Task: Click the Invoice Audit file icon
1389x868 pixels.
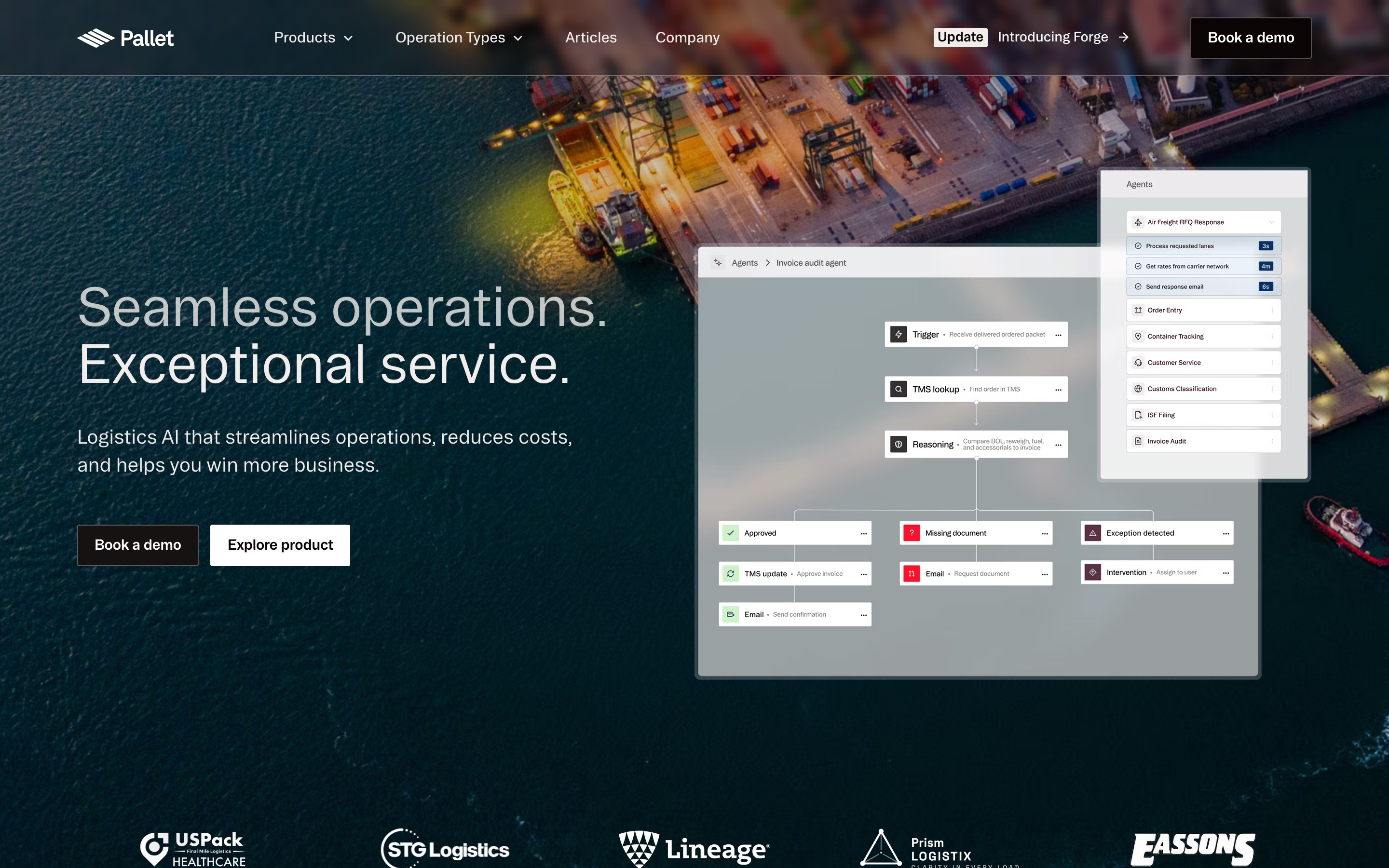Action: [x=1138, y=441]
